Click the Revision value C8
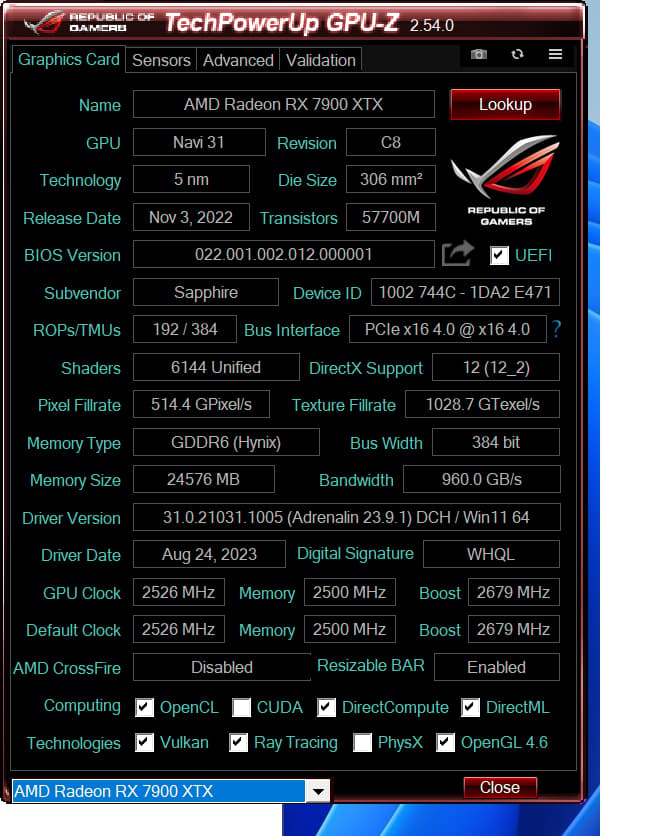Screen dimensions: 655x836 pos(391,142)
